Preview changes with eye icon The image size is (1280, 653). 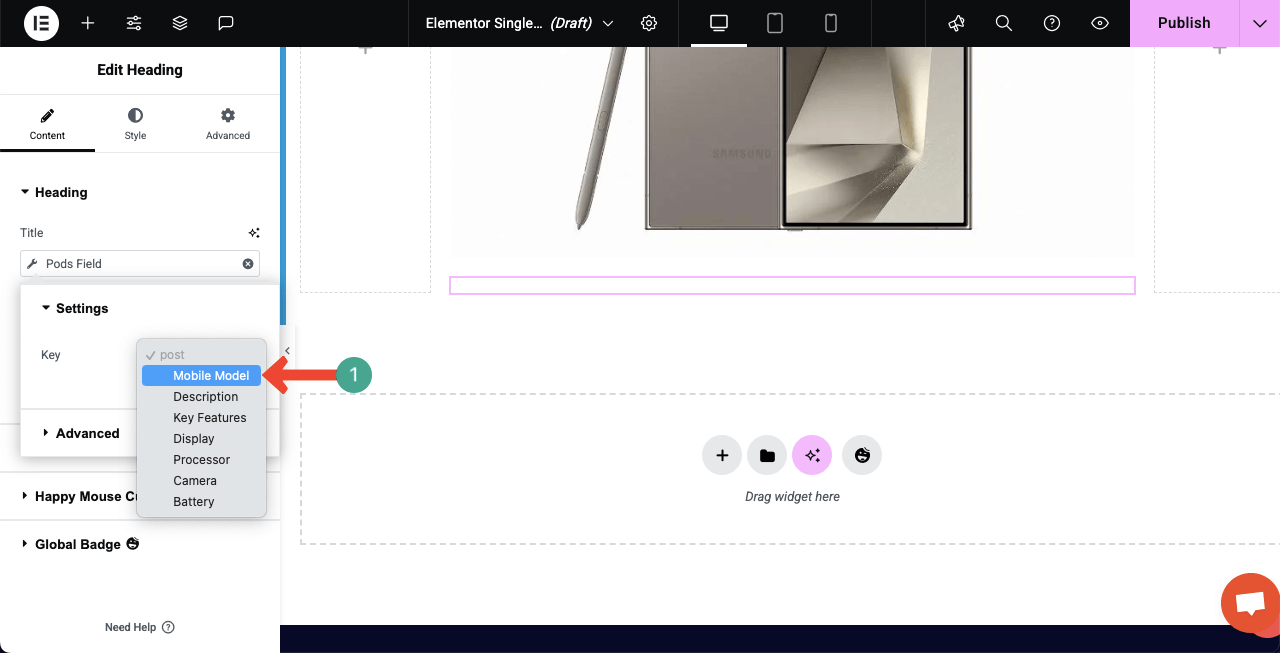click(x=1100, y=23)
